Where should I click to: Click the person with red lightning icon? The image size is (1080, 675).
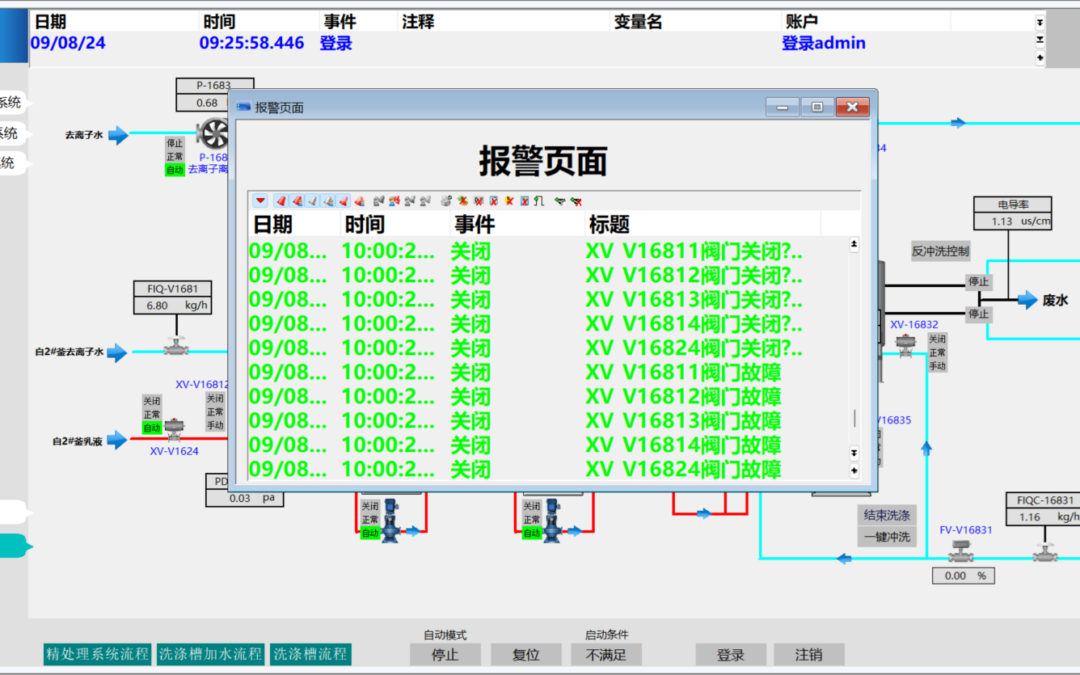point(394,200)
